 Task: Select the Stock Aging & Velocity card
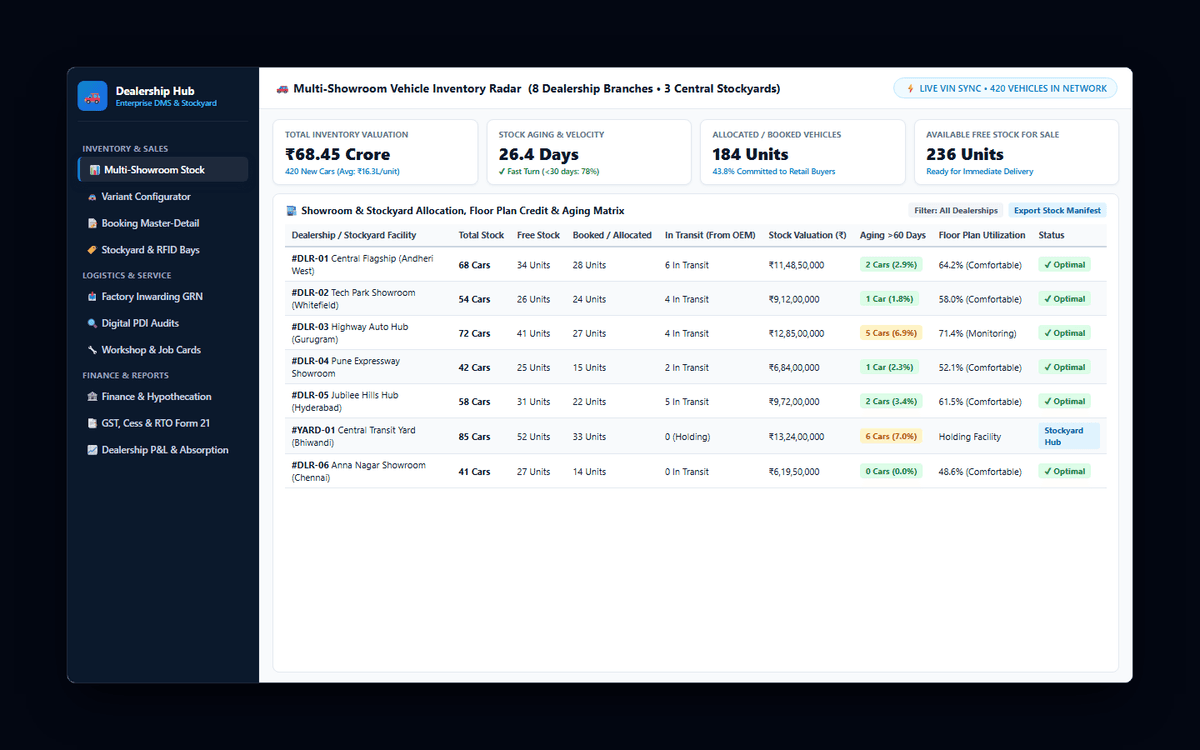coord(589,152)
